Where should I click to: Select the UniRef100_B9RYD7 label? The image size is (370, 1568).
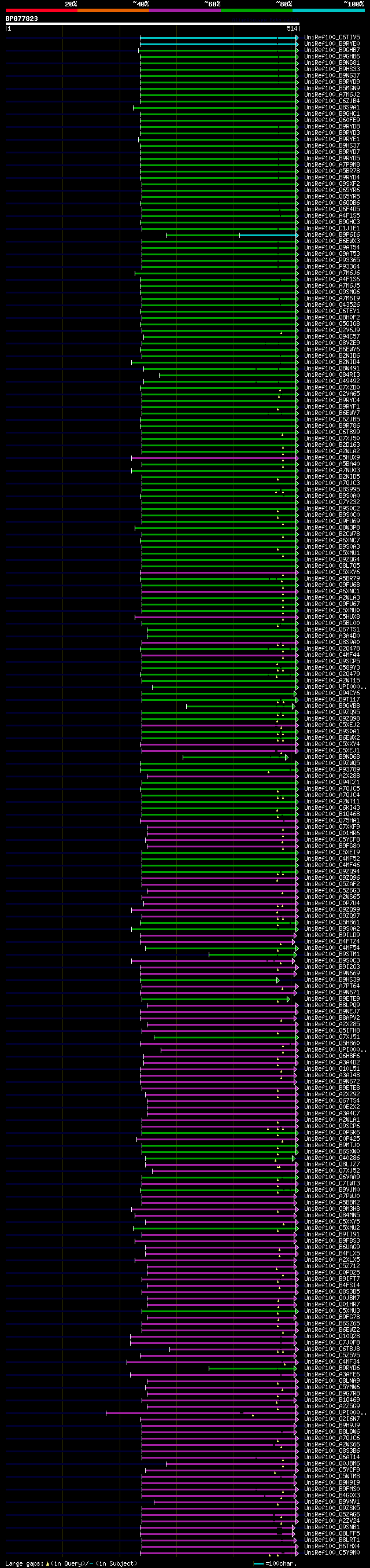332,152
